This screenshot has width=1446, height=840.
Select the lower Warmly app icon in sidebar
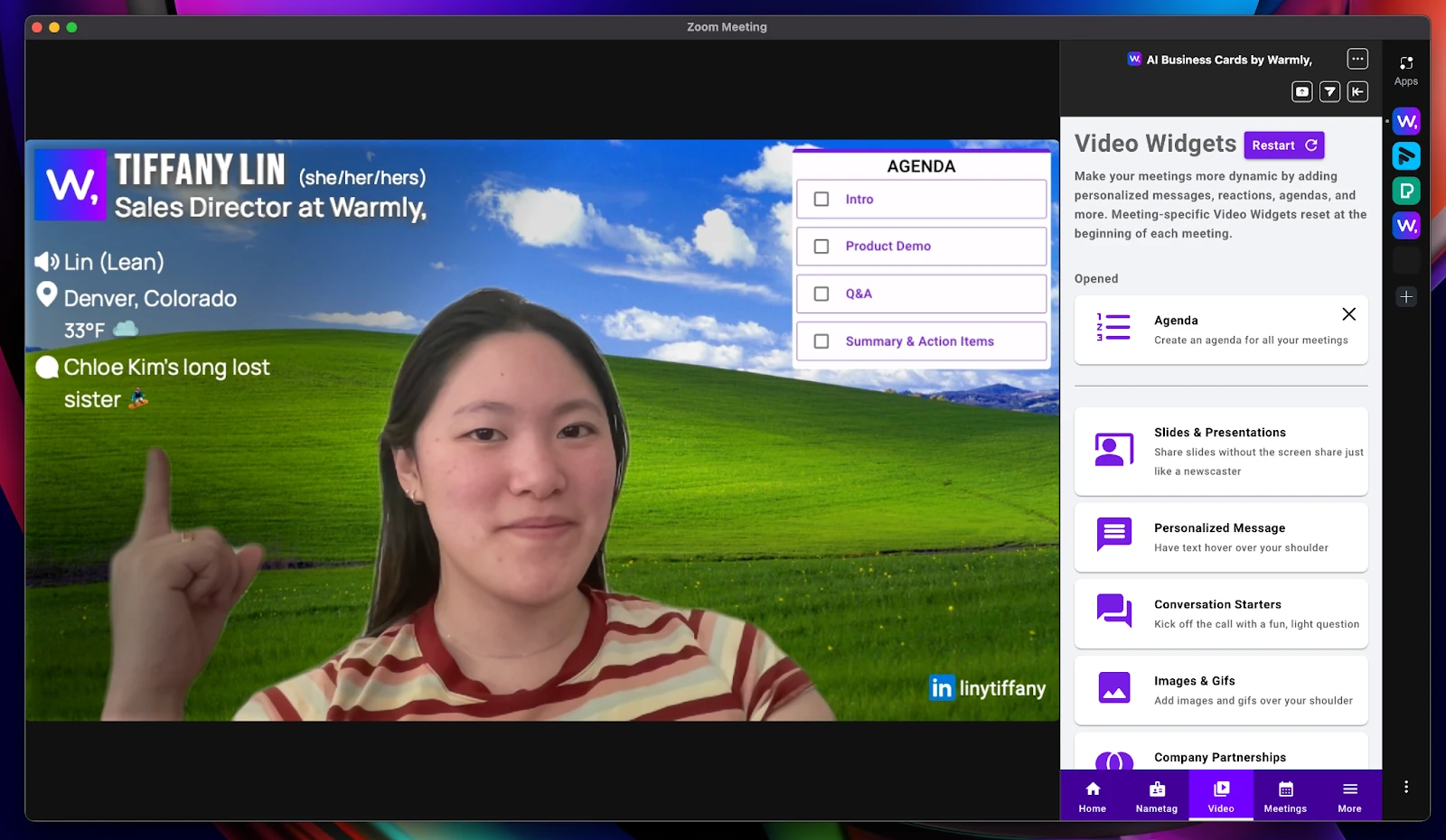pos(1406,225)
